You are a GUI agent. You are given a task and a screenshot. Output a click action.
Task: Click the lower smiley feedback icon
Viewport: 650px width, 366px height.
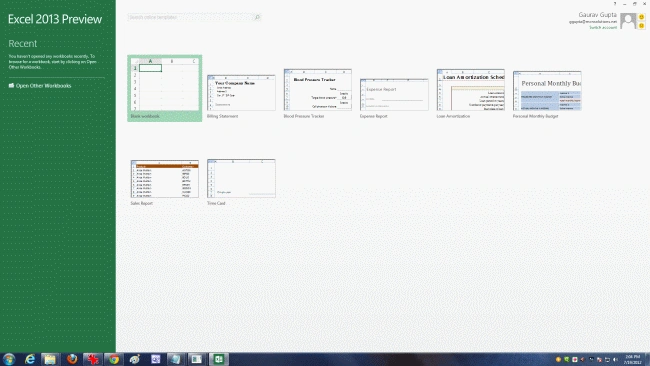[x=641, y=26]
